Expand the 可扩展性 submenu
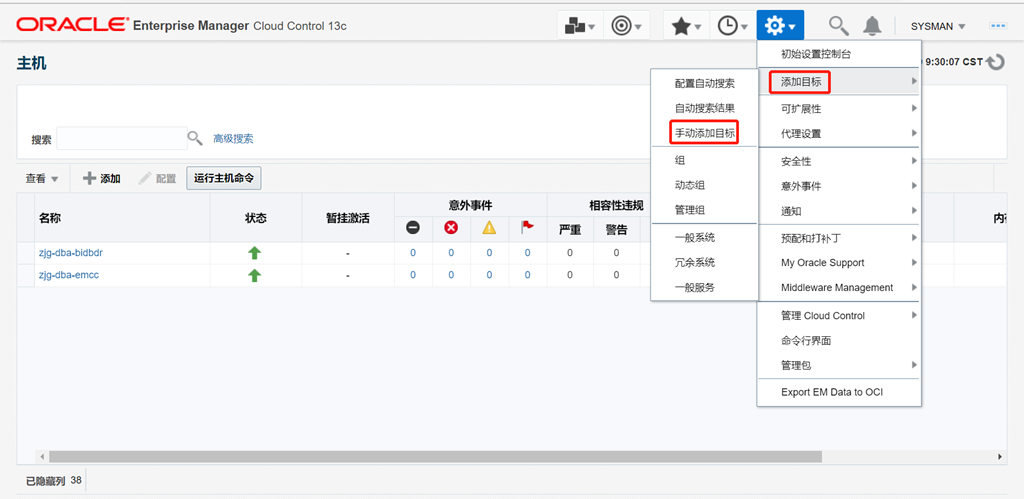The image size is (1024, 499). point(839,108)
